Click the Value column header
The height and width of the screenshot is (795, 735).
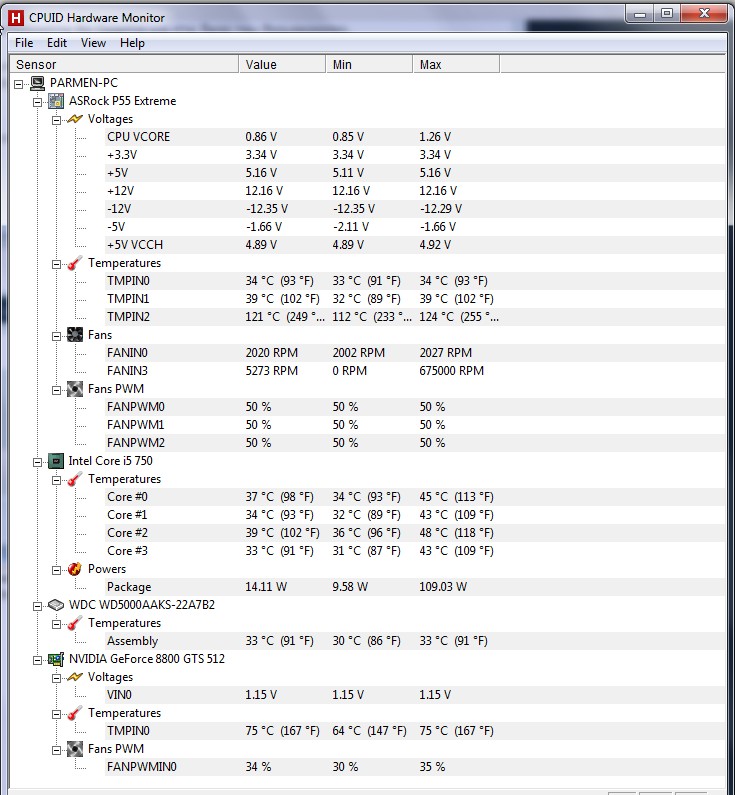[x=282, y=64]
